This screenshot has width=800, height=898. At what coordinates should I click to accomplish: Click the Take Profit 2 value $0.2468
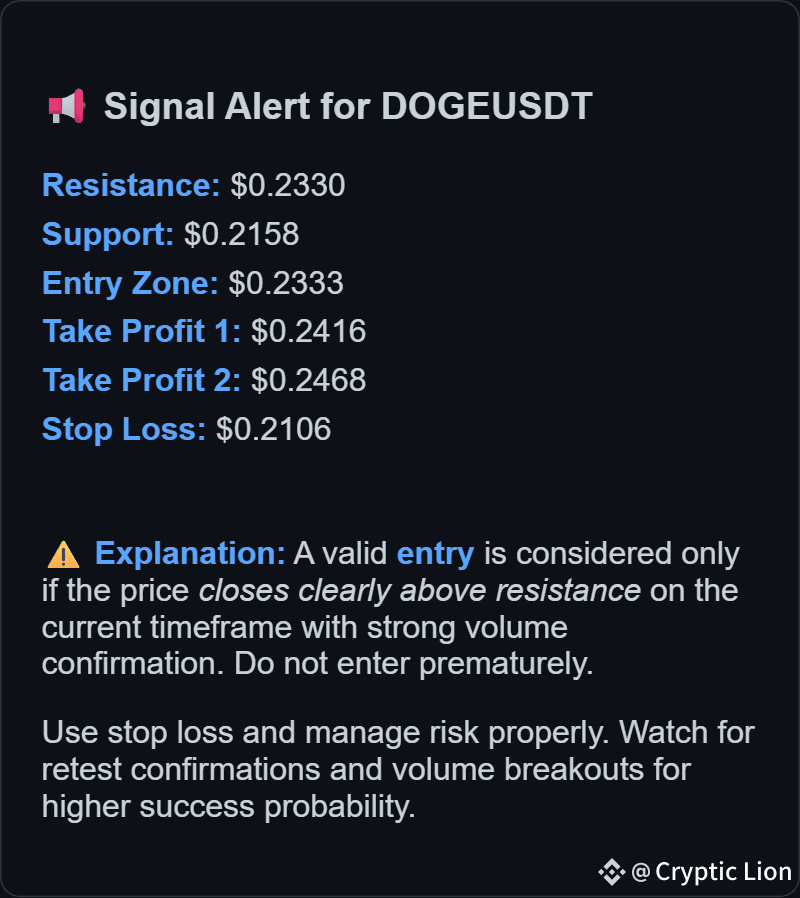(309, 380)
